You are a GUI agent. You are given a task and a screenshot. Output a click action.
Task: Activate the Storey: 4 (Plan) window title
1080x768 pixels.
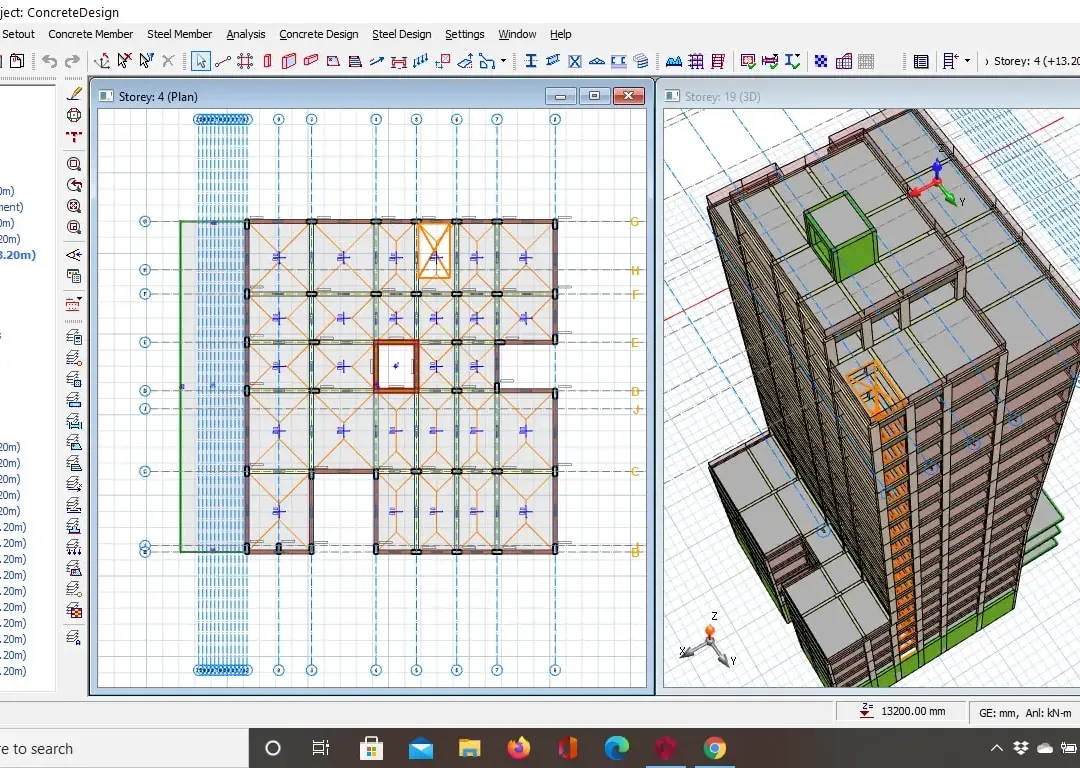[x=158, y=96]
